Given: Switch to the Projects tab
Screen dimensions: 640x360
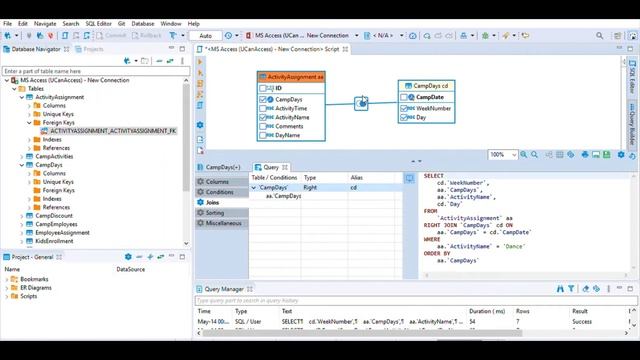Looking at the screenshot, I should [x=89, y=49].
